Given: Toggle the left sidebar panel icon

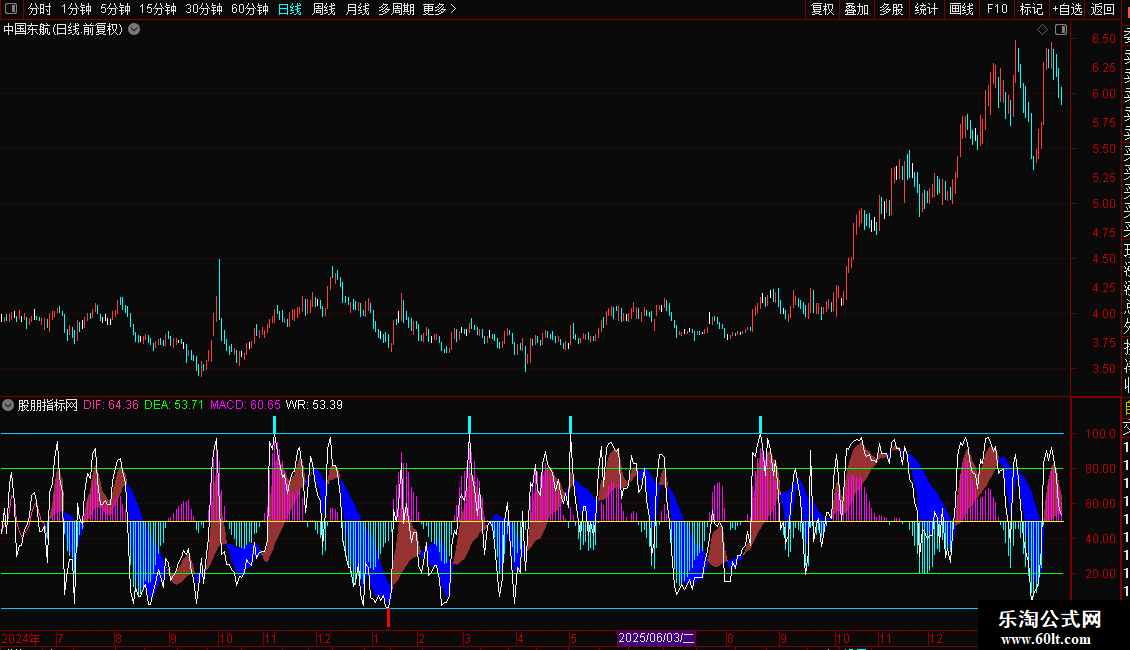Looking at the screenshot, I should coord(12,9).
